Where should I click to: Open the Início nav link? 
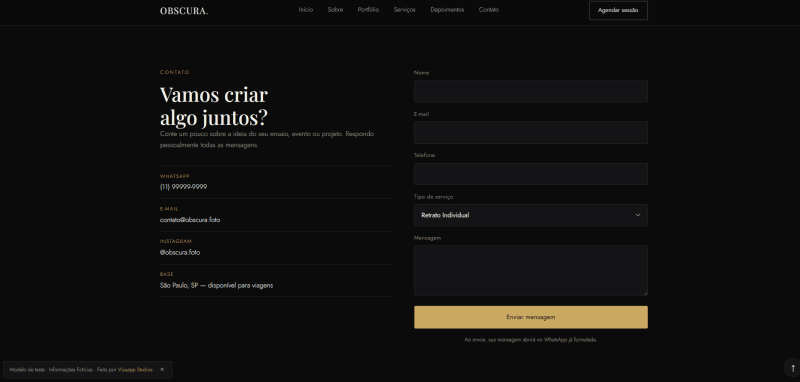306,10
